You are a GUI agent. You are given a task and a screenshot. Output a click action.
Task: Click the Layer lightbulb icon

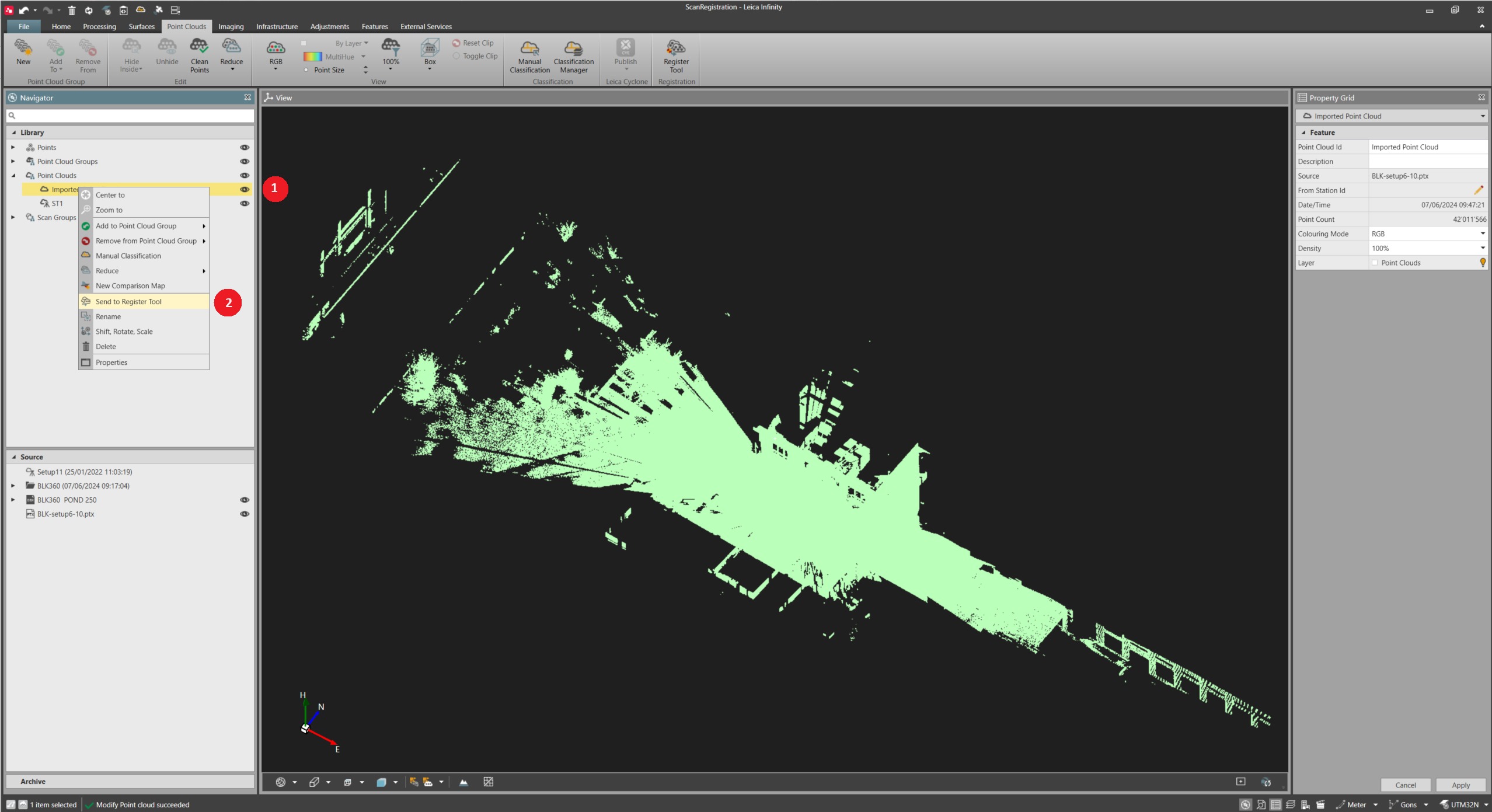1483,263
